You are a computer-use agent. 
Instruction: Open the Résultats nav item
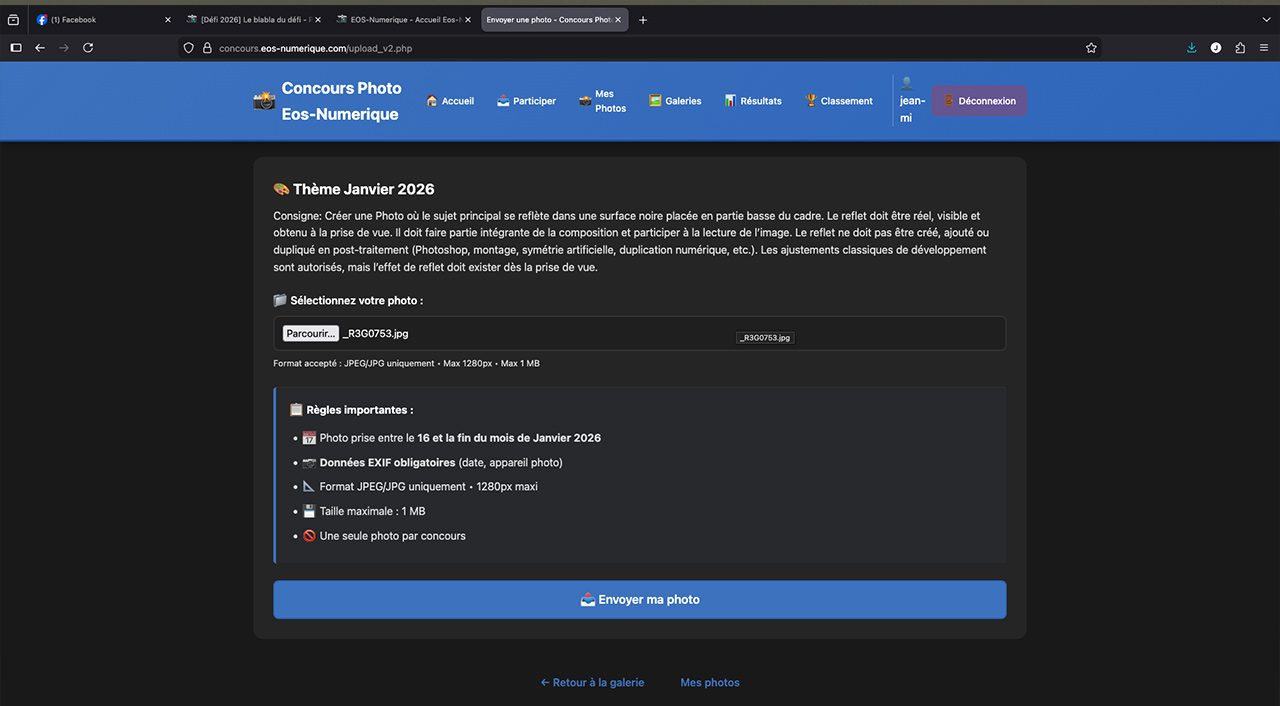tap(753, 101)
